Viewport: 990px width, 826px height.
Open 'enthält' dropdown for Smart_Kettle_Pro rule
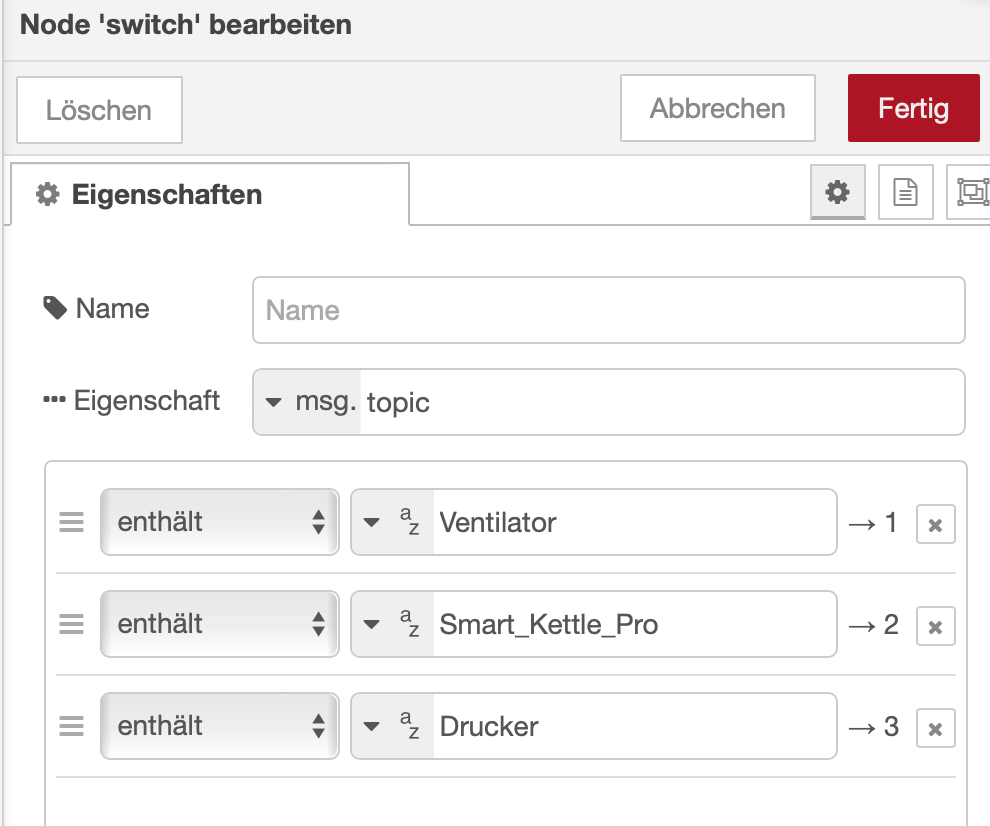tap(220, 624)
